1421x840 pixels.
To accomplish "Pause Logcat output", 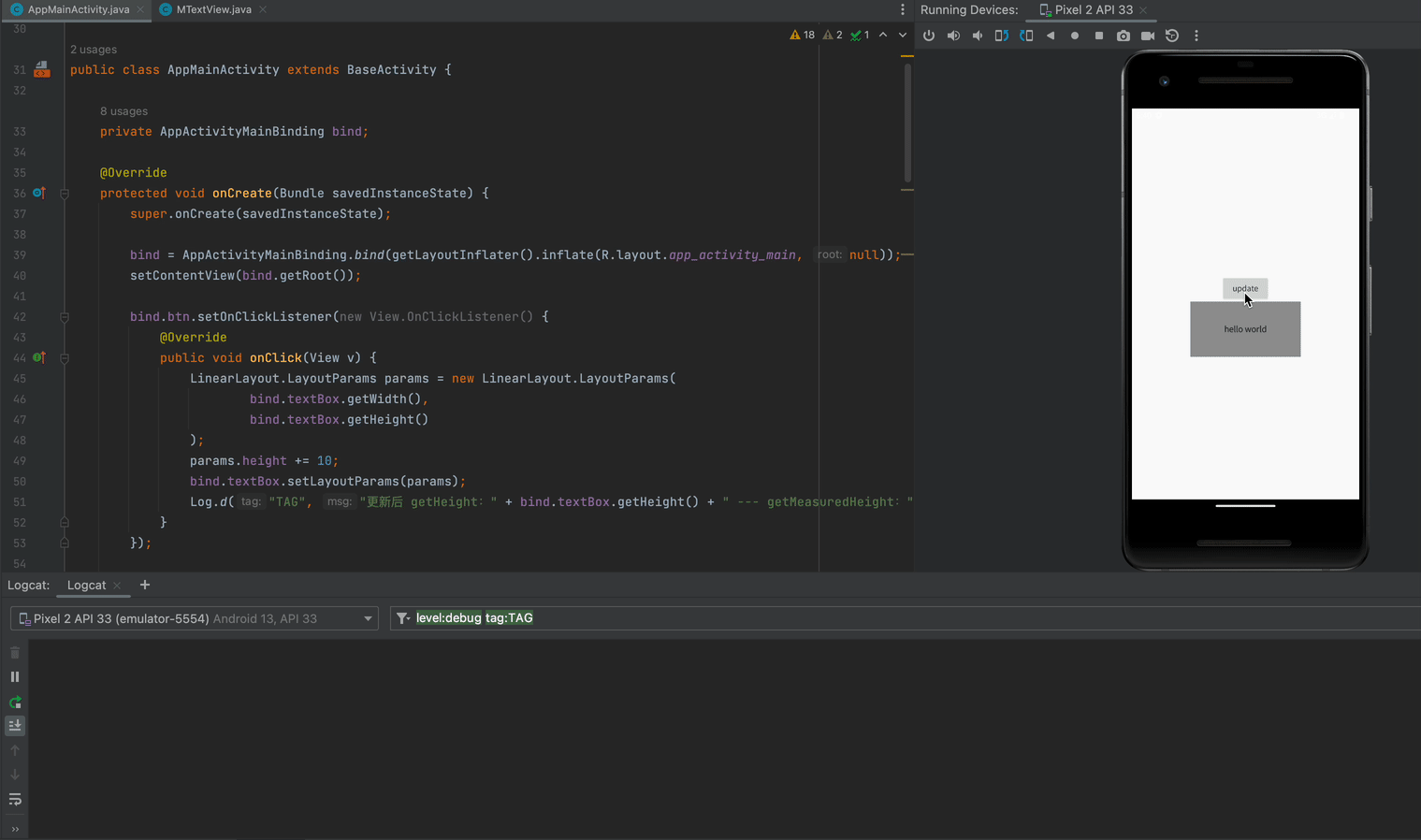I will 15,676.
